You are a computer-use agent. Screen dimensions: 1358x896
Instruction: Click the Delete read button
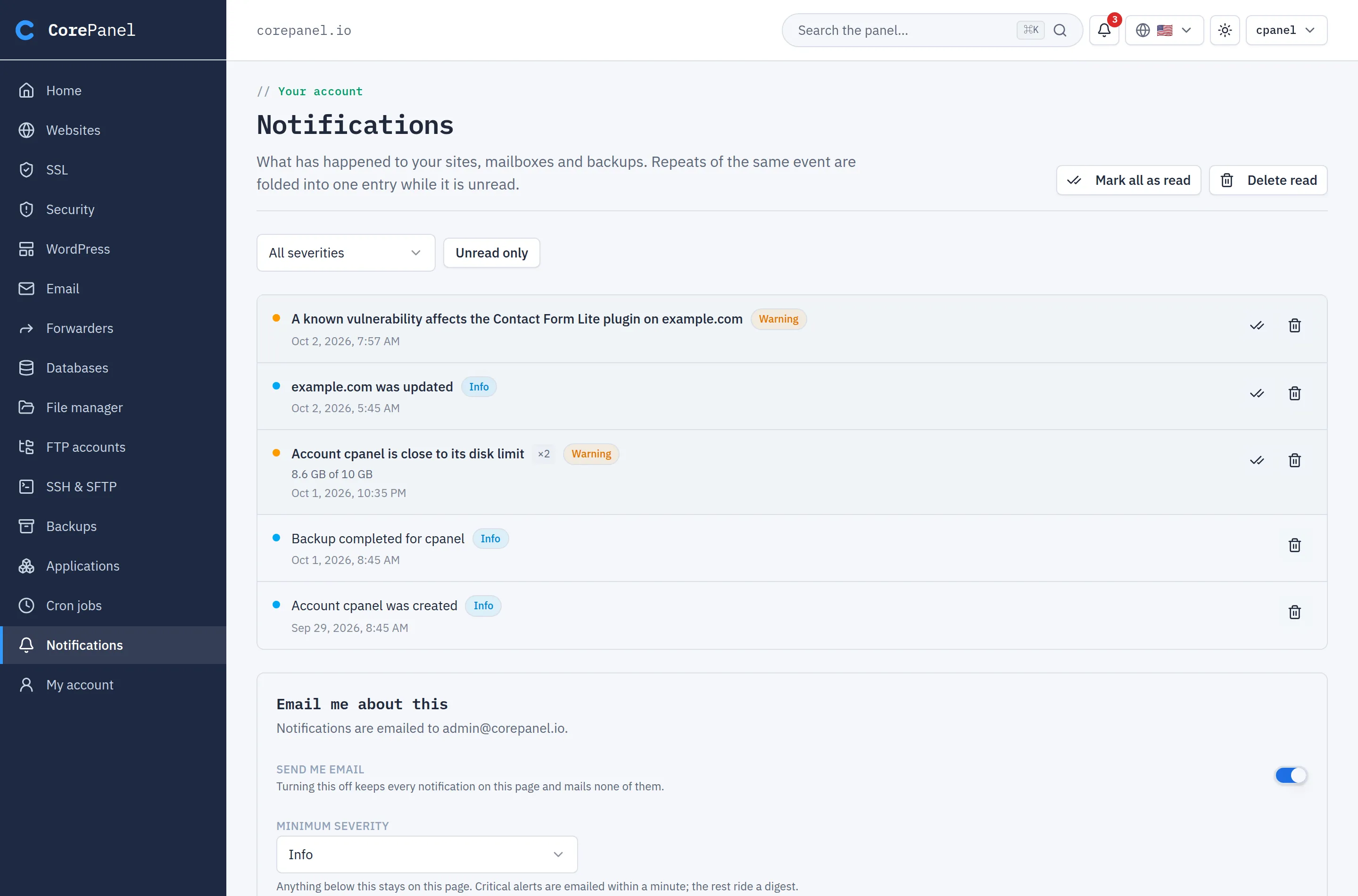coord(1268,181)
